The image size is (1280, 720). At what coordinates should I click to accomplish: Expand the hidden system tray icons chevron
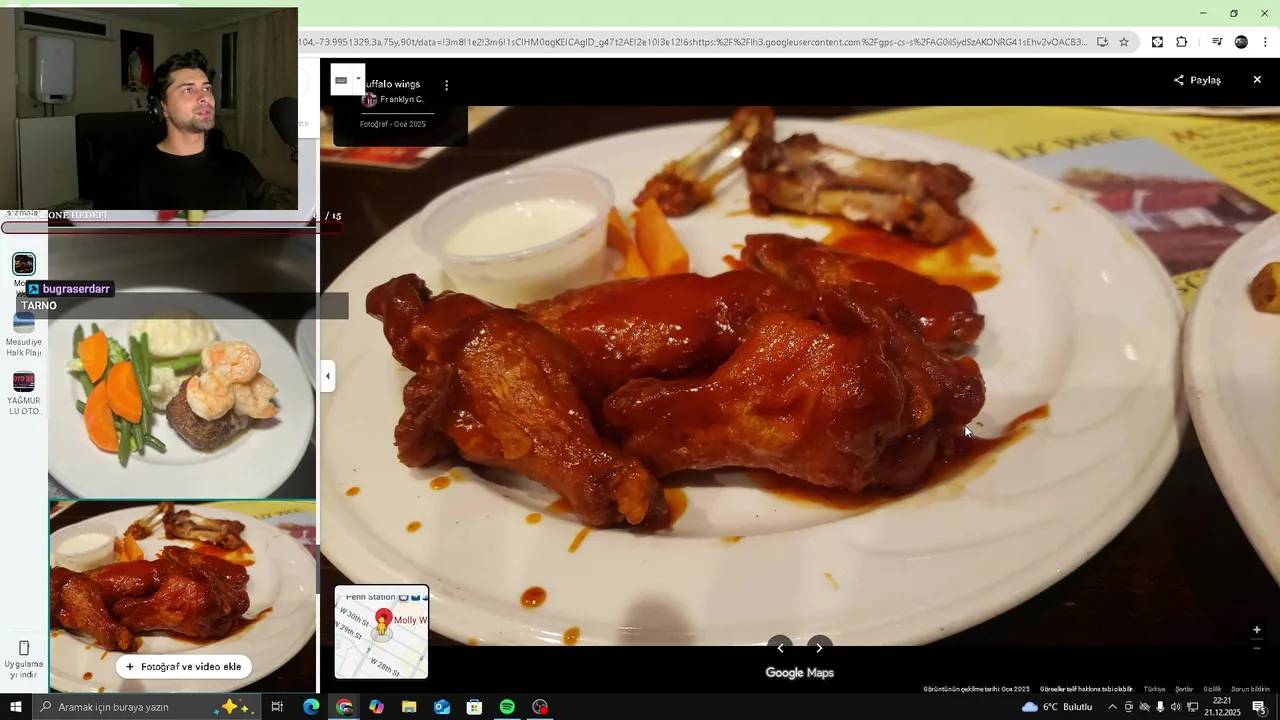tap(1112, 707)
